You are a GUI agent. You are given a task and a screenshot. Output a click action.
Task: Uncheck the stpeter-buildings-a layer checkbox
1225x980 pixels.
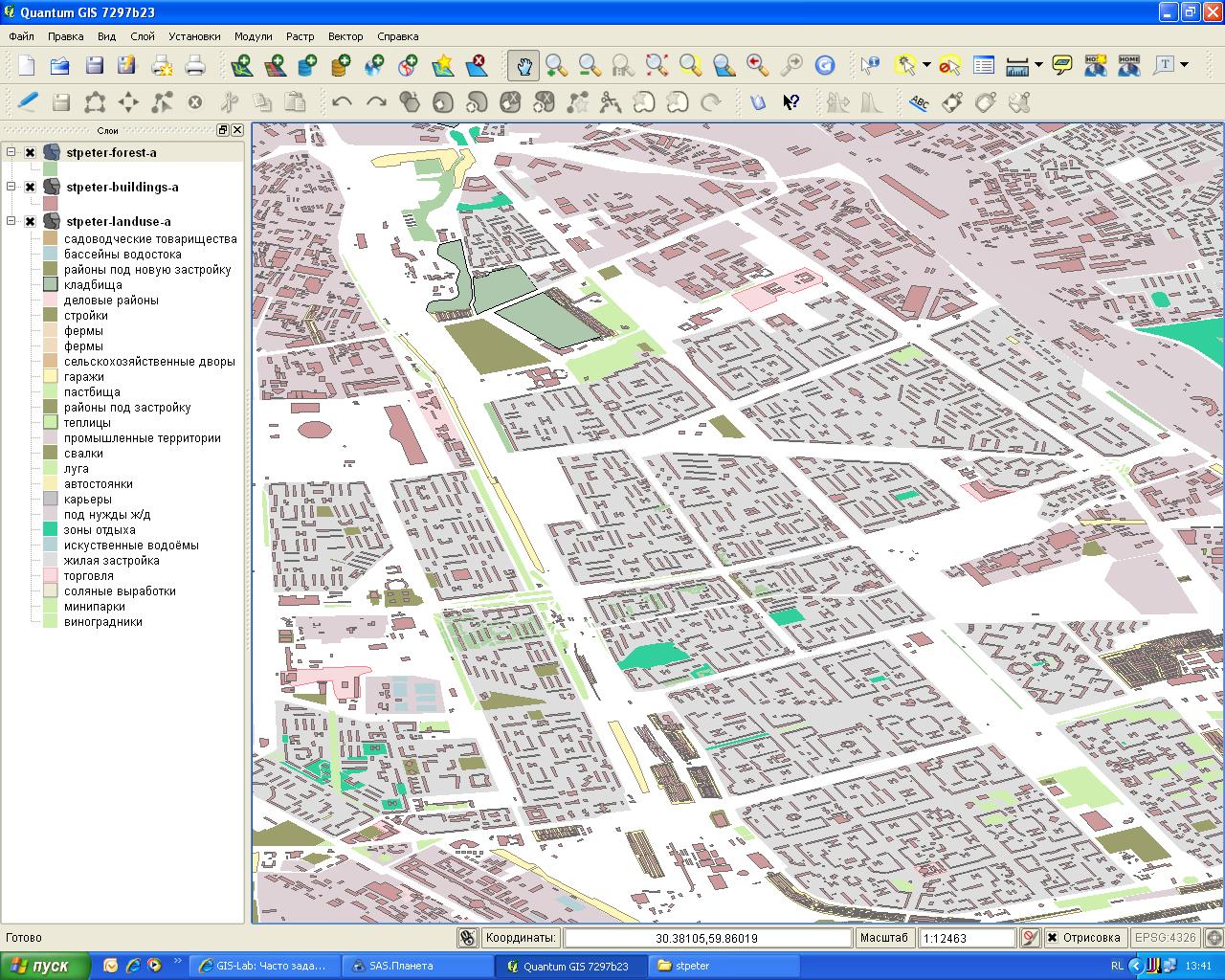click(31, 188)
